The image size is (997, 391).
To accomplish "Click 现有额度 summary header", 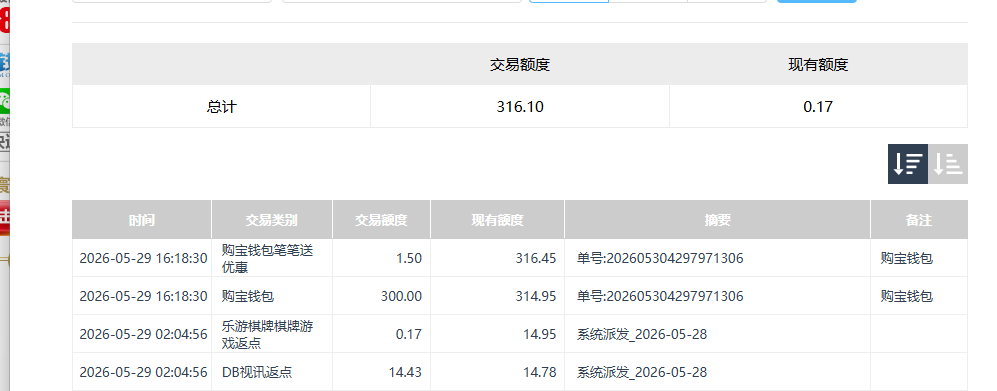I will tap(818, 65).
